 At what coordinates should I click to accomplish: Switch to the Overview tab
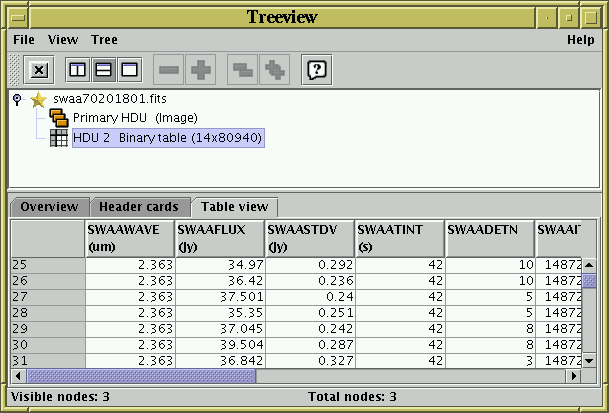(49, 207)
